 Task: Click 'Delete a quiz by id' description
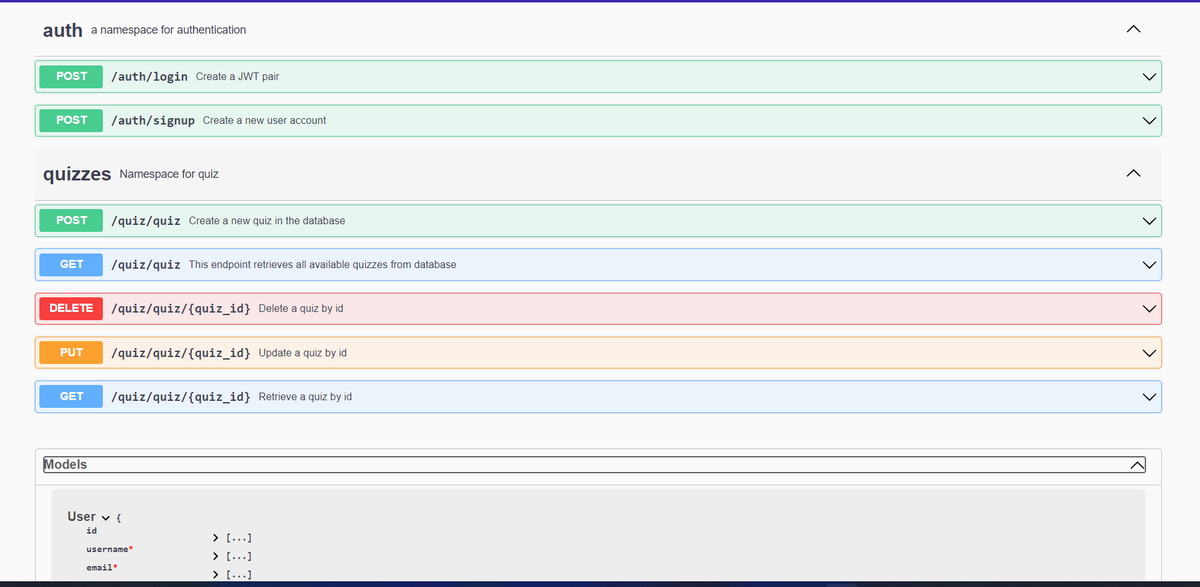pyautogui.click(x=301, y=309)
